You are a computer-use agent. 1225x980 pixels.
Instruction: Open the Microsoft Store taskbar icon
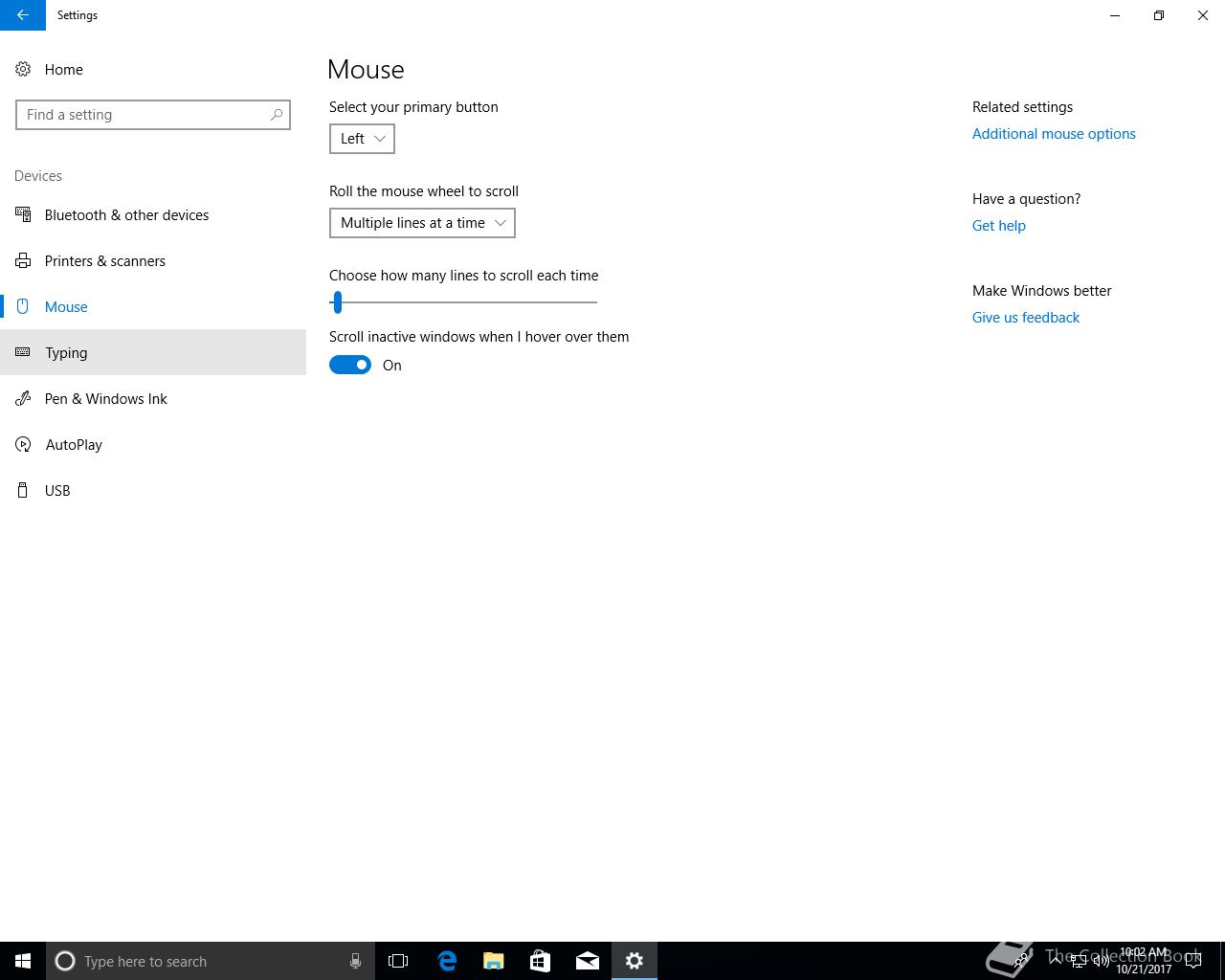pyautogui.click(x=540, y=961)
